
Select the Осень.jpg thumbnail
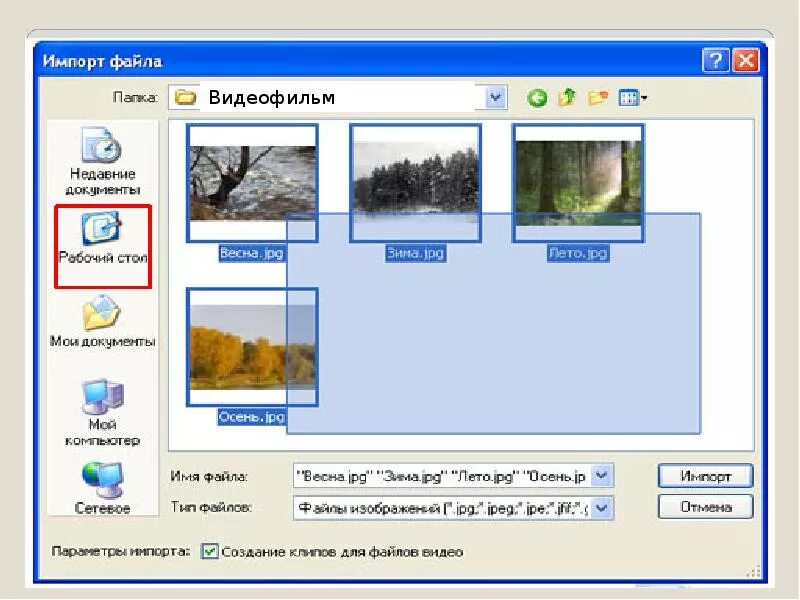pos(252,347)
